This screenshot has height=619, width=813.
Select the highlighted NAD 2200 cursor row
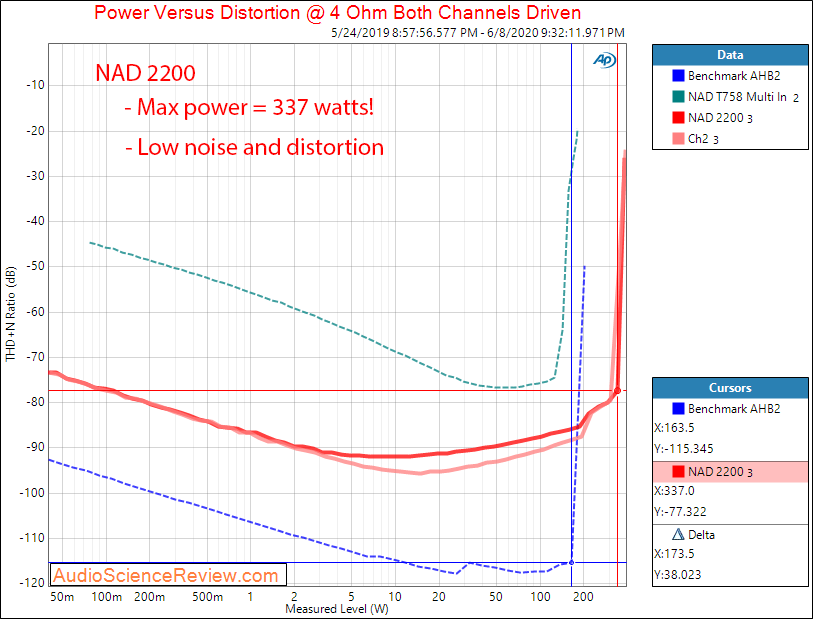click(730, 472)
